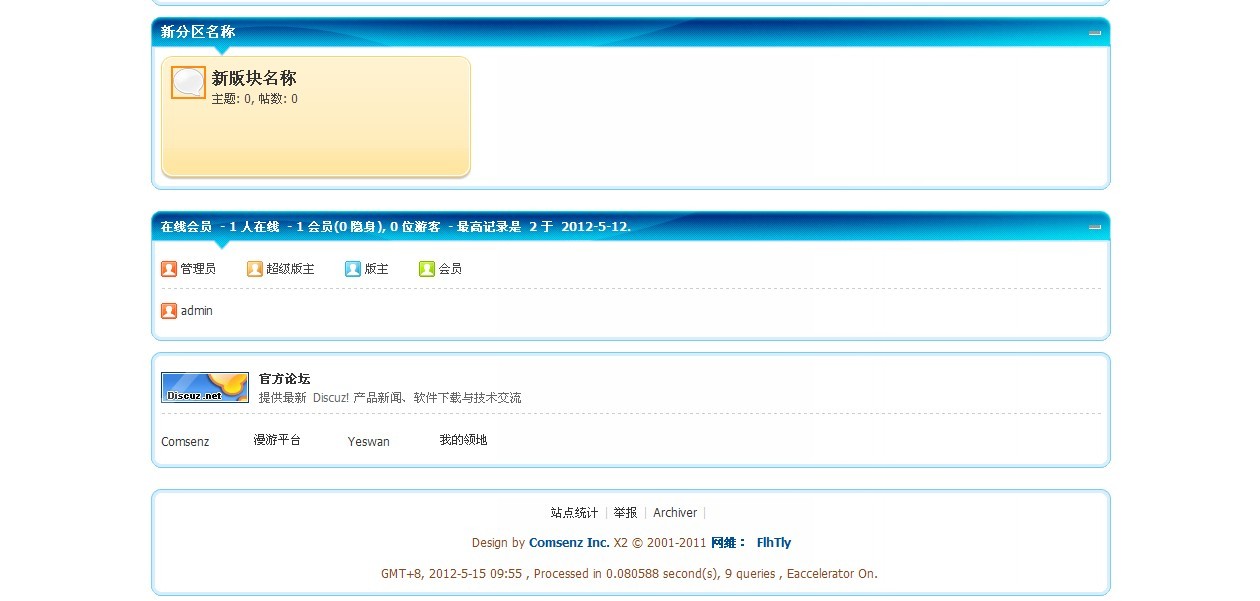Visit the 我的领地 friend link
1260x601 pixels.
(x=463, y=440)
